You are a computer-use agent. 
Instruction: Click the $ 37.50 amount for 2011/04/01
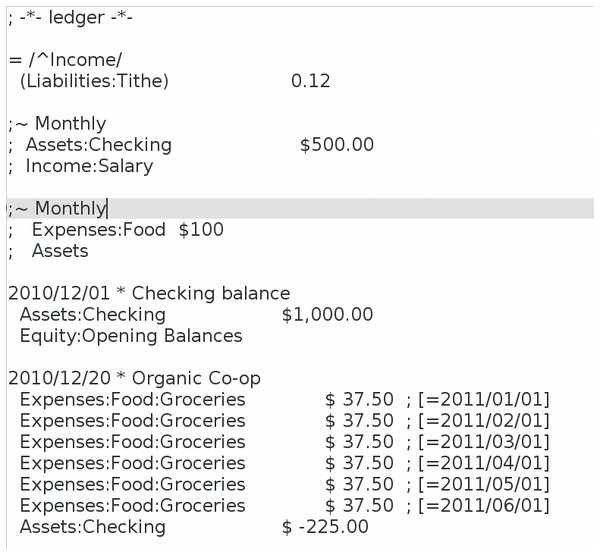(x=359, y=463)
